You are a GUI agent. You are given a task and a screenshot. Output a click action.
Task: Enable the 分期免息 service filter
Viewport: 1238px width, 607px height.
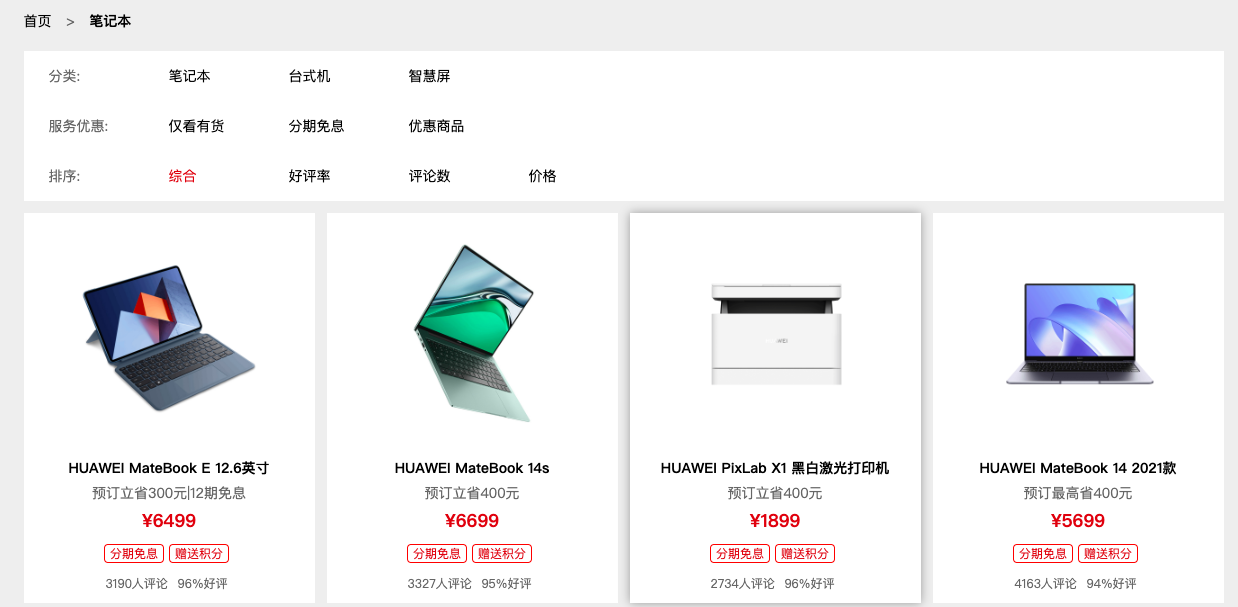point(316,126)
